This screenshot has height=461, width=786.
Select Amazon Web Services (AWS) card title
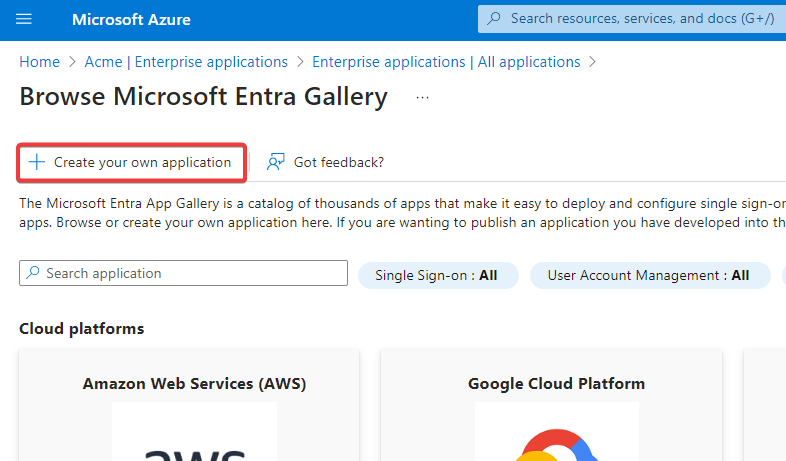coord(194,383)
